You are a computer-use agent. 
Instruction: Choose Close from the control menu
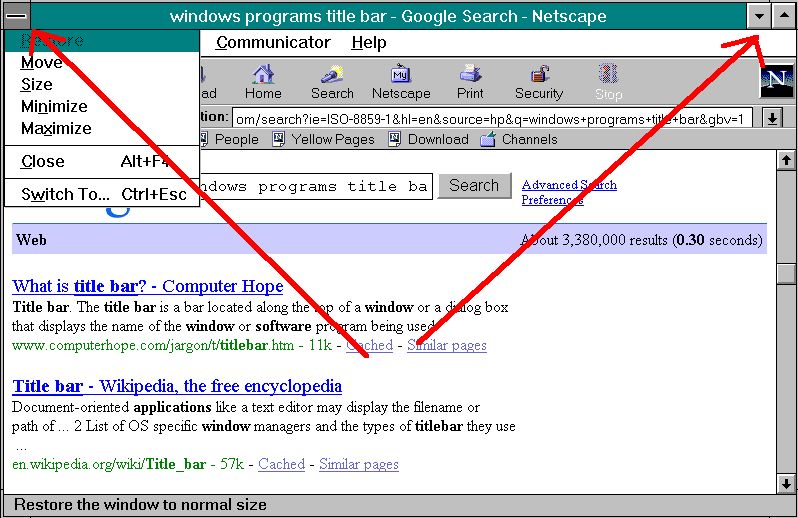coord(101,162)
